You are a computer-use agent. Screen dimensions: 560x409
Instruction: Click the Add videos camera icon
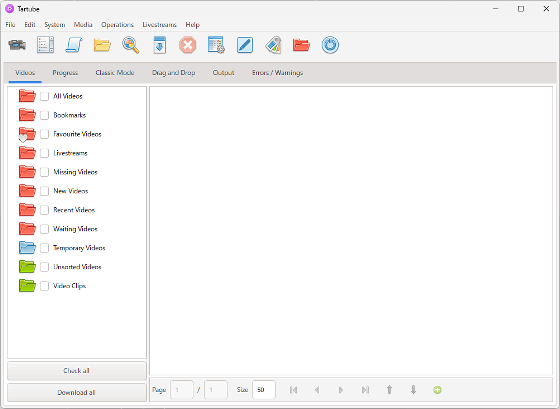(x=17, y=45)
